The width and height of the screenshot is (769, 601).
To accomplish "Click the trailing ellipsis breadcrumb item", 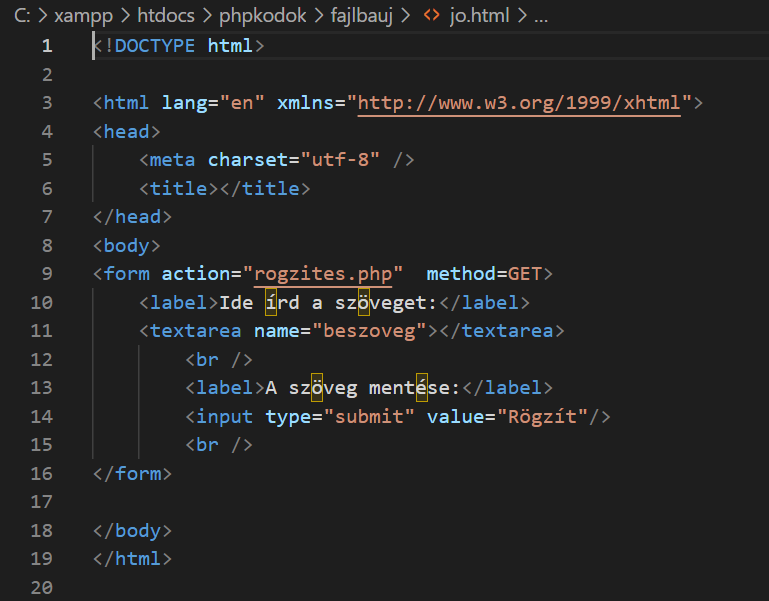I will click(x=540, y=17).
